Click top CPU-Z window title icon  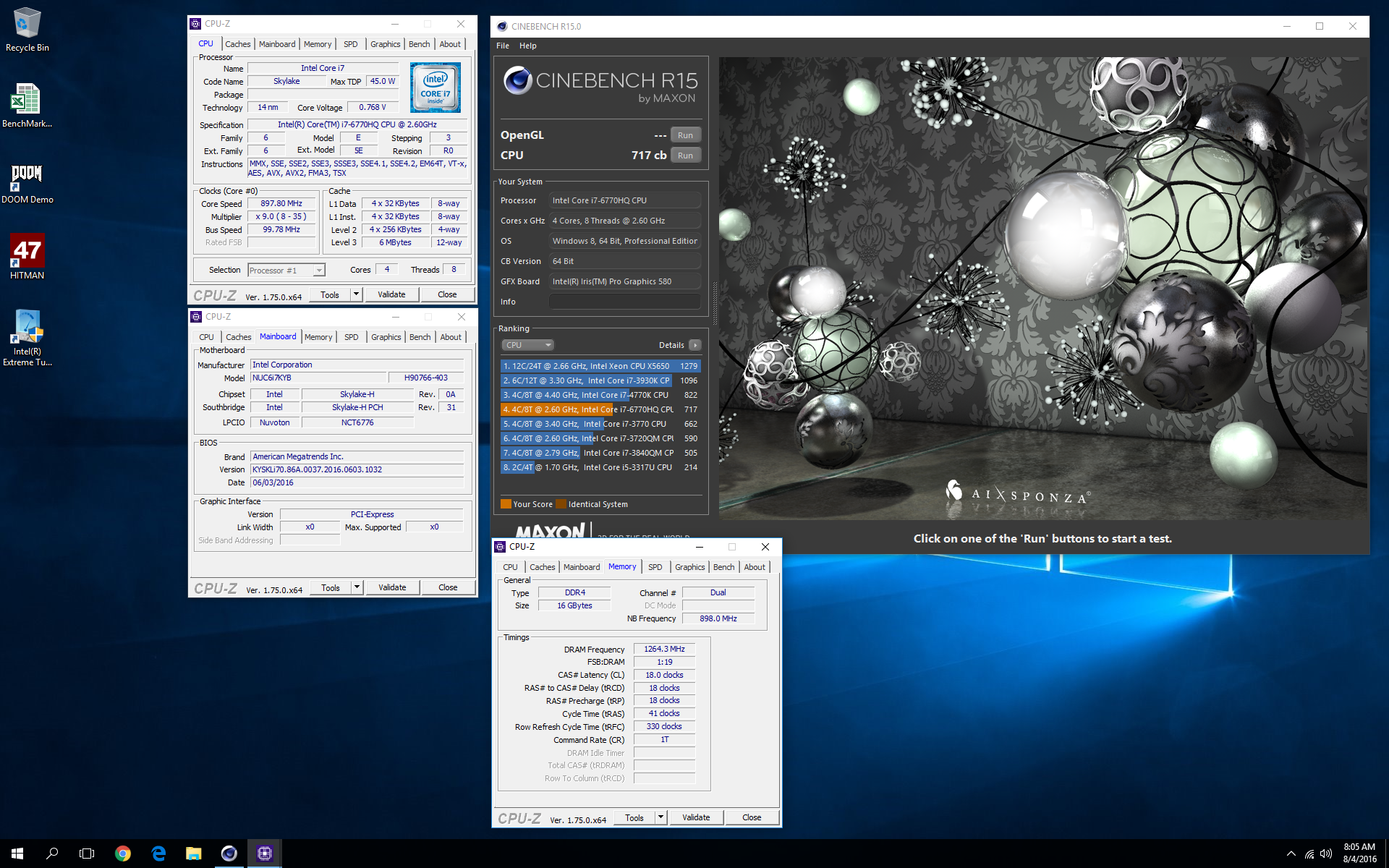tap(196, 24)
